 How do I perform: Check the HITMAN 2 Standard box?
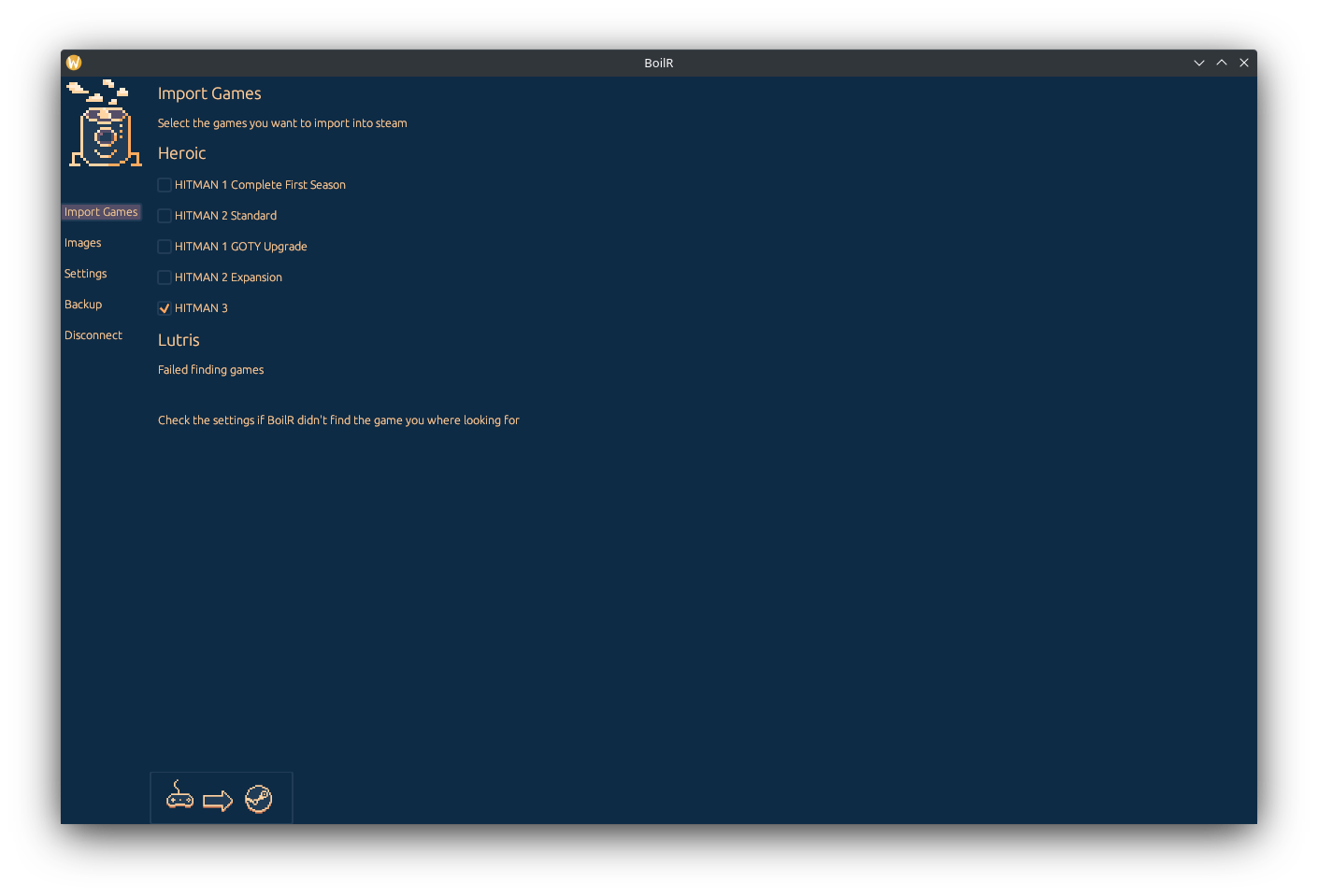coord(164,215)
